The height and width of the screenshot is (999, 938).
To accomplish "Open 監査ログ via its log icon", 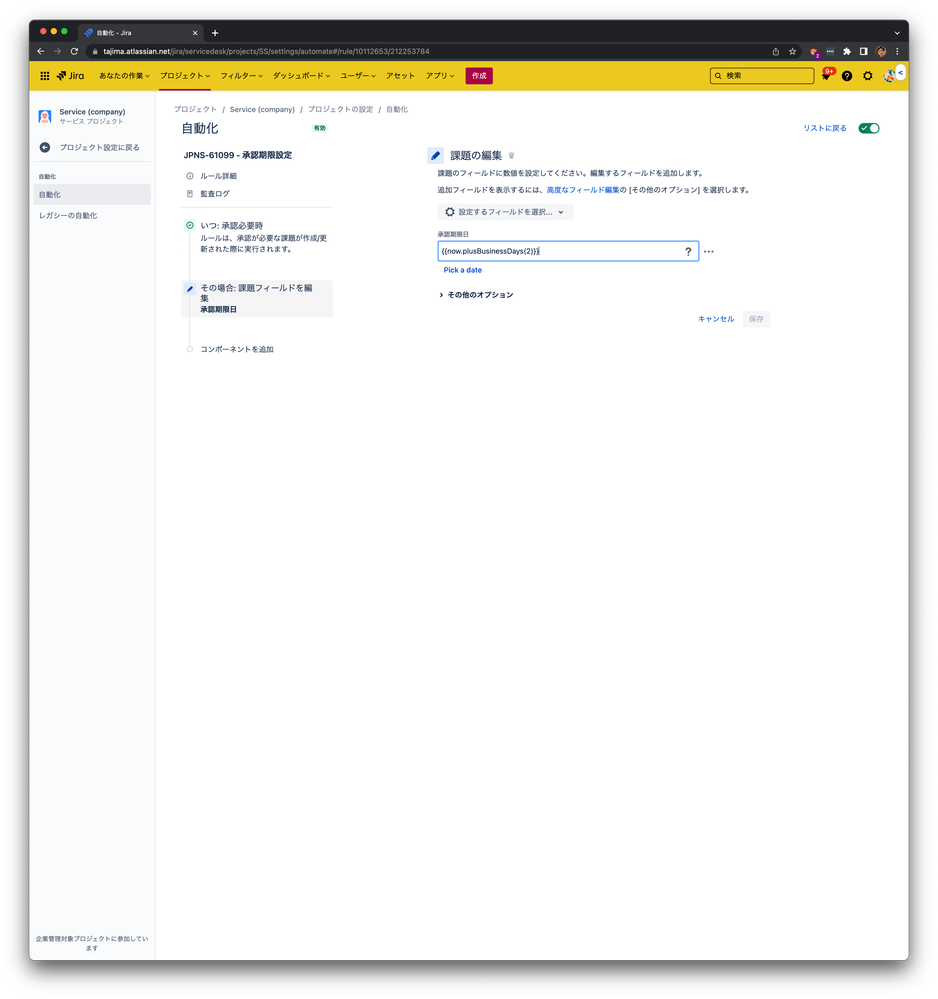I will 190,193.
